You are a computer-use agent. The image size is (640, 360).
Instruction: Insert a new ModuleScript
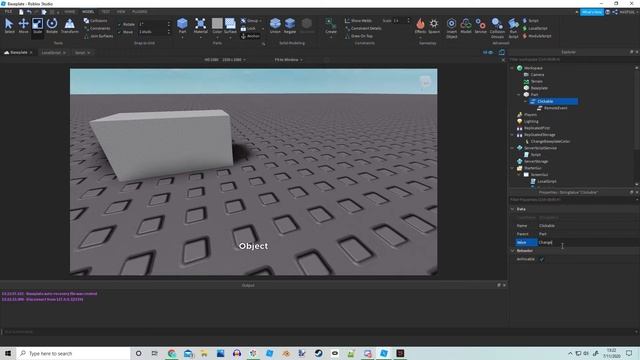[537, 36]
